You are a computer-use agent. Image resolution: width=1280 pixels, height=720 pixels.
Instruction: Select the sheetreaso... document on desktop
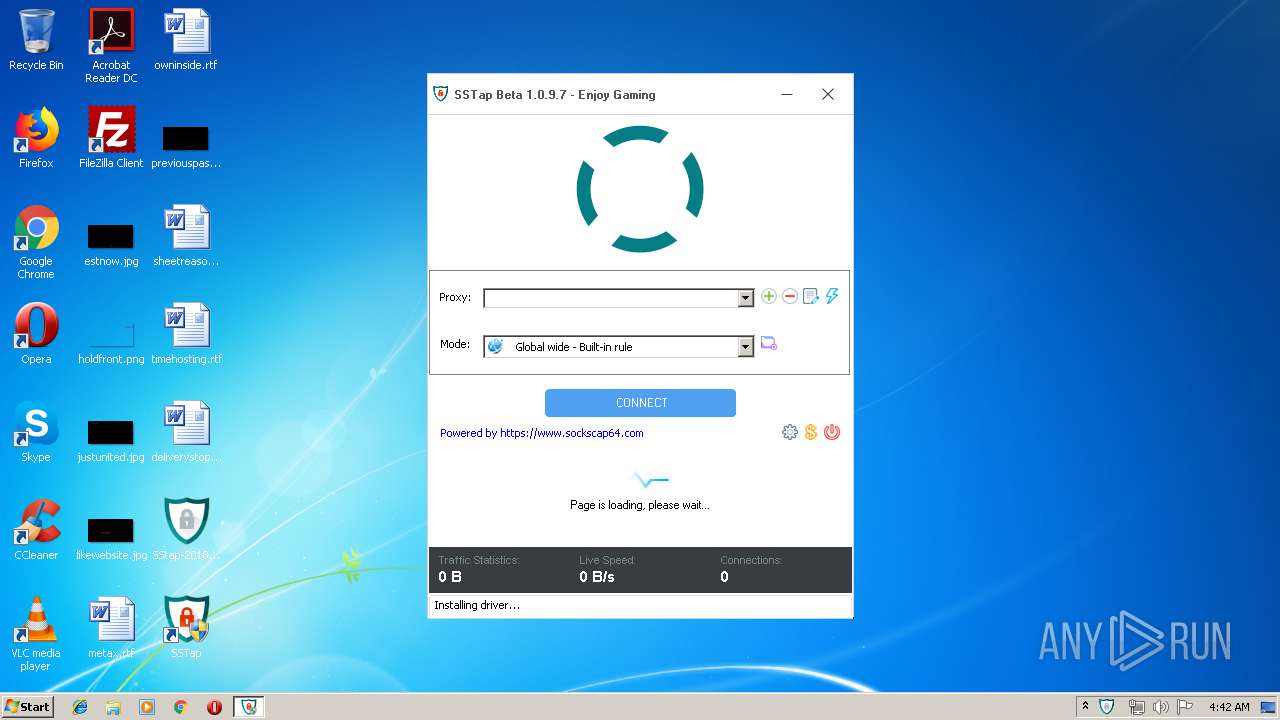point(186,236)
